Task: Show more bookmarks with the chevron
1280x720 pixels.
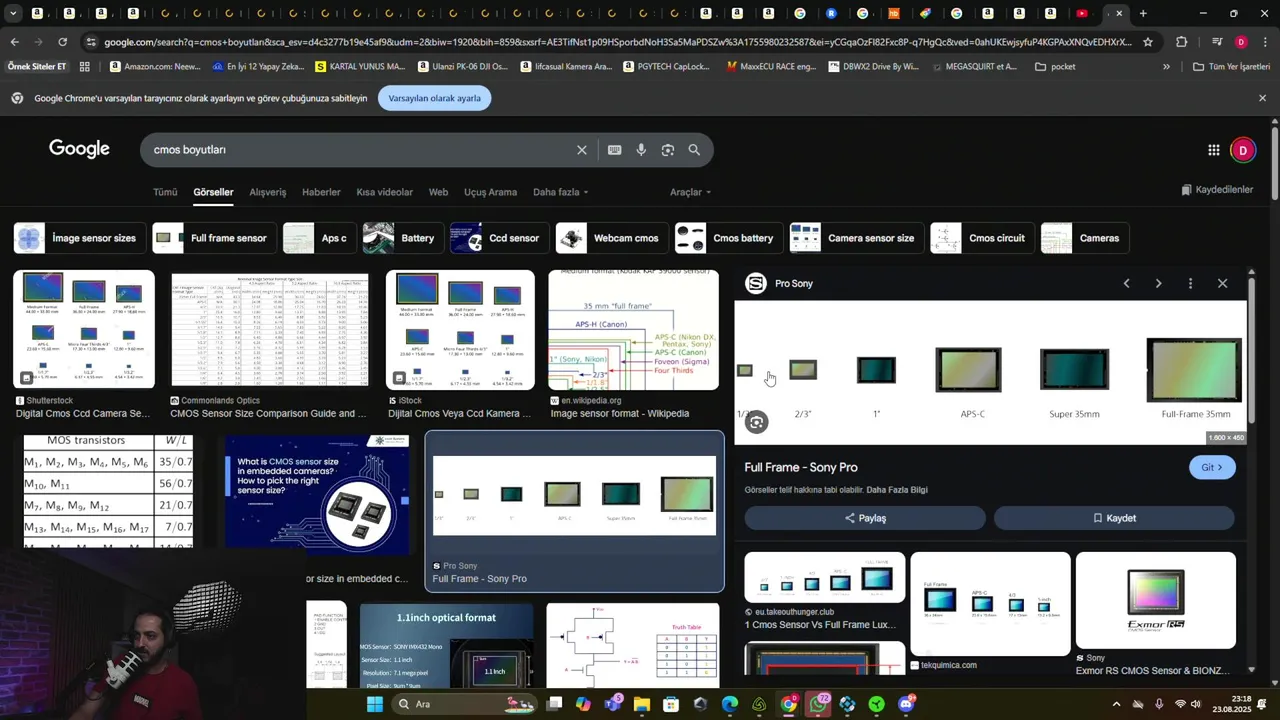Action: click(x=1166, y=67)
